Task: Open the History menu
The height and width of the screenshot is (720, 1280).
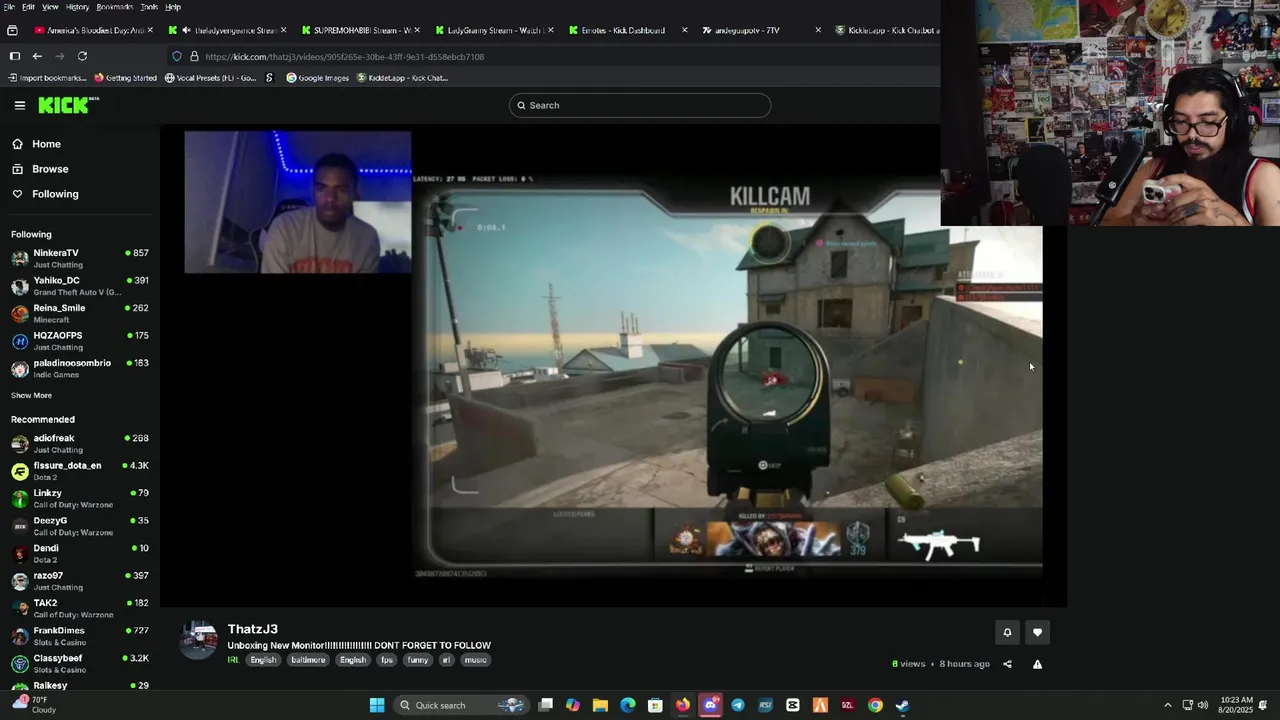Action: pos(77,7)
